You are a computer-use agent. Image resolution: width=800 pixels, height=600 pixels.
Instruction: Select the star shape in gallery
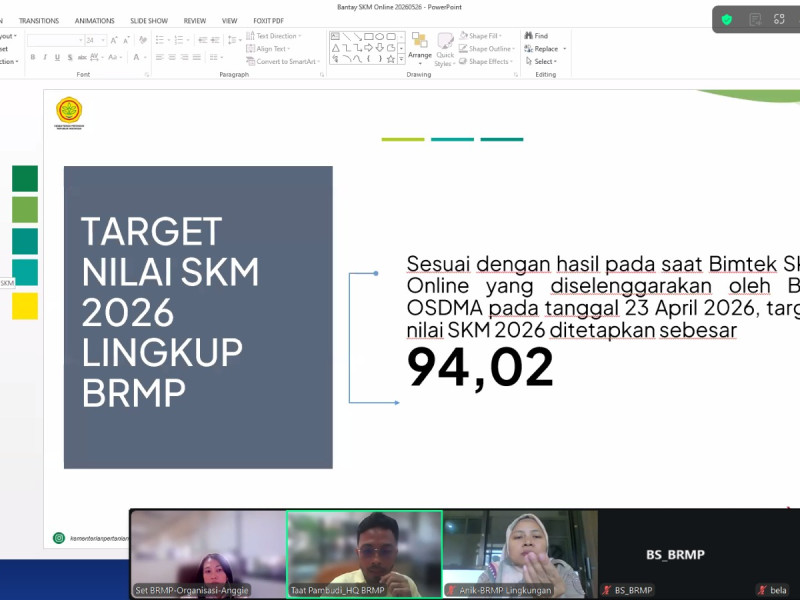pyautogui.click(x=391, y=59)
